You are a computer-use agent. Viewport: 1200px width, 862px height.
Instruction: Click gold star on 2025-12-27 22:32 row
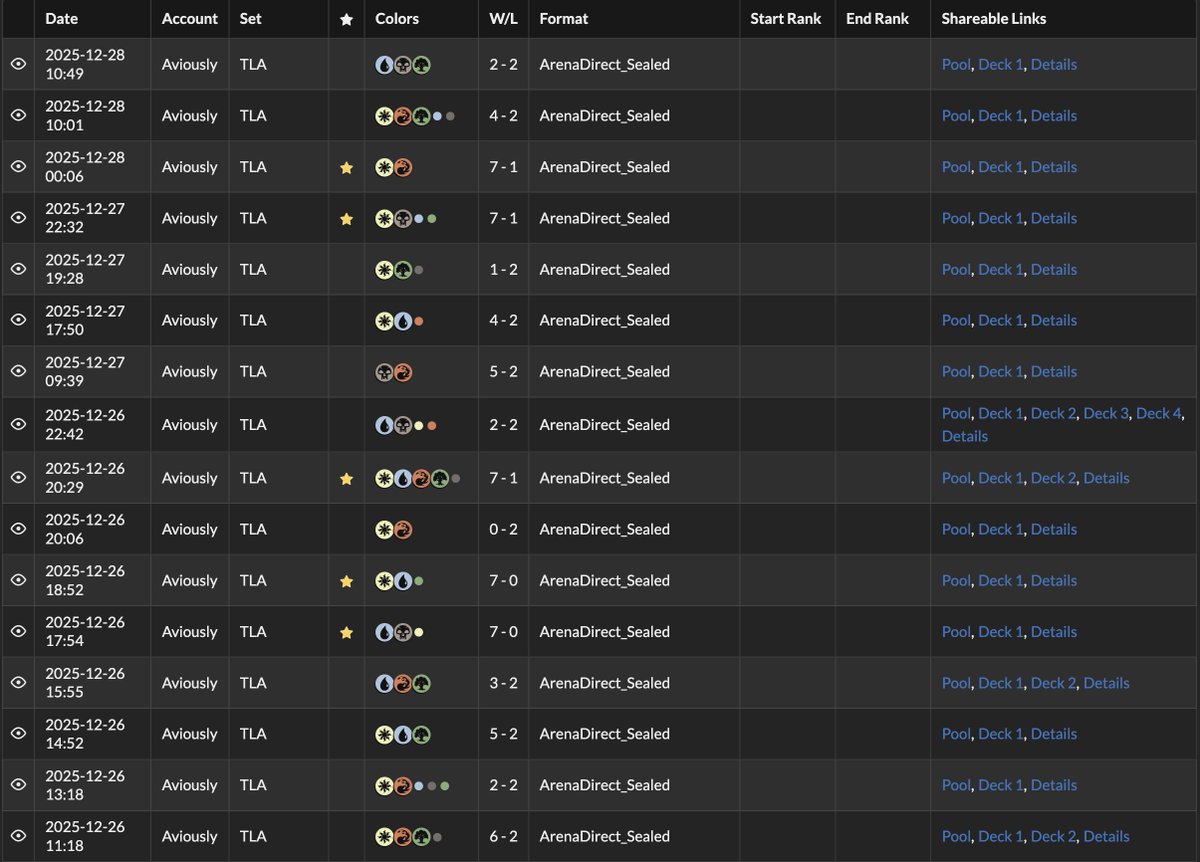346,218
